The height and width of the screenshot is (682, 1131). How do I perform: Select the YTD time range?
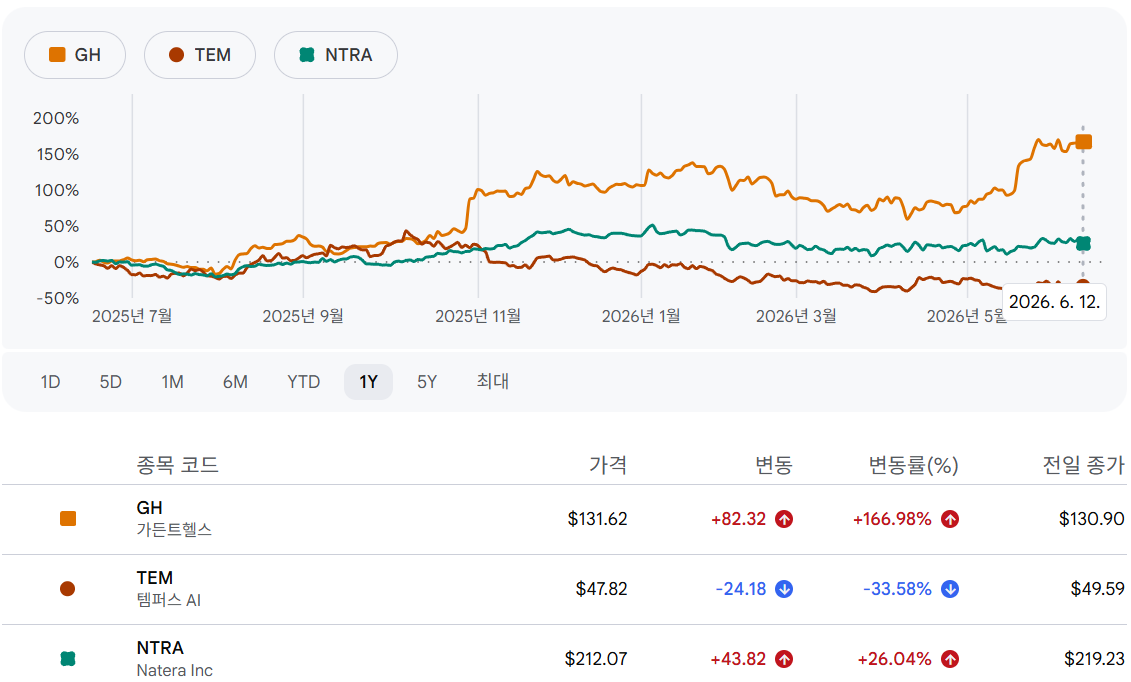[x=304, y=381]
